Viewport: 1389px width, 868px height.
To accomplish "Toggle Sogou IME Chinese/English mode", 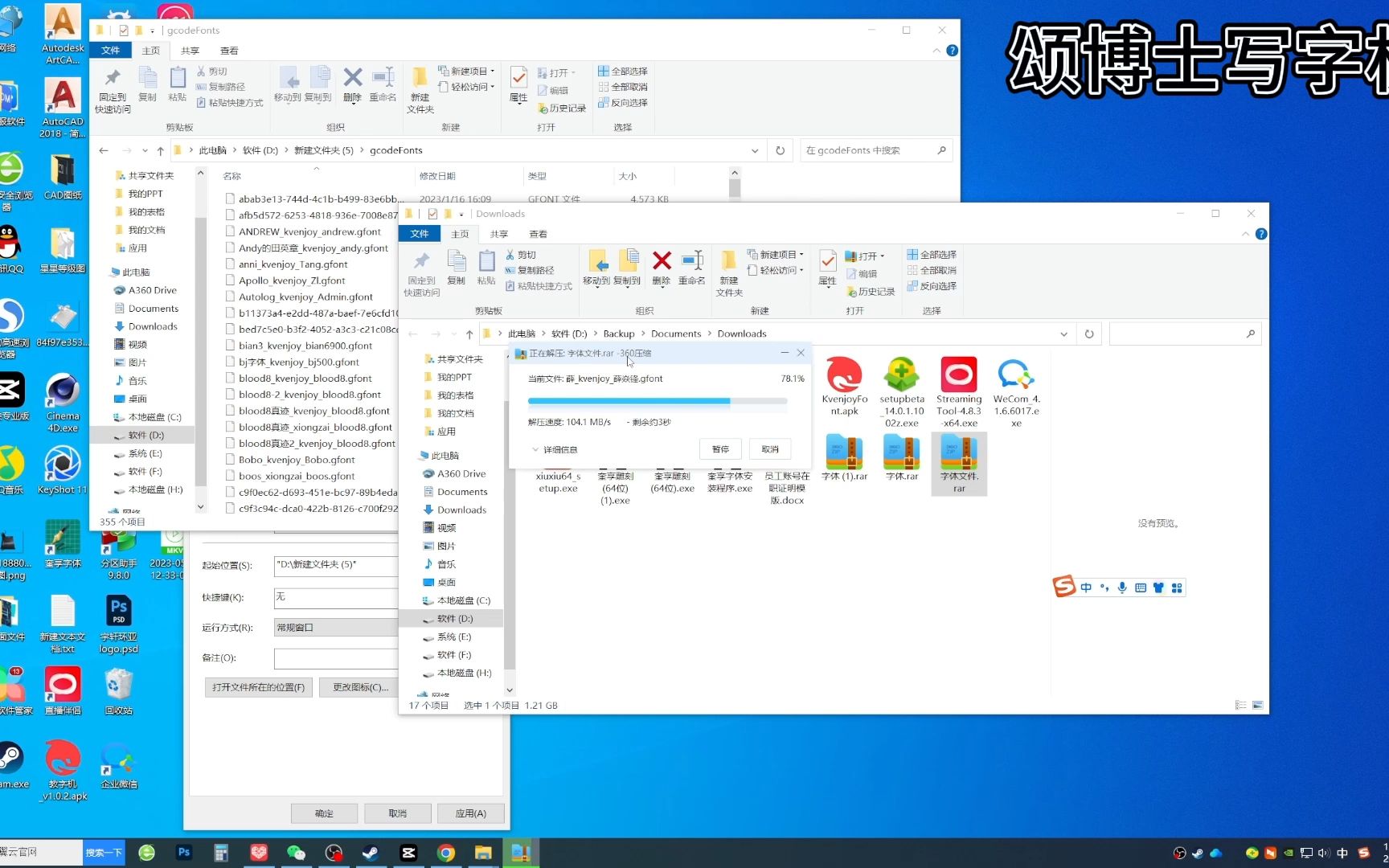I will click(1086, 588).
